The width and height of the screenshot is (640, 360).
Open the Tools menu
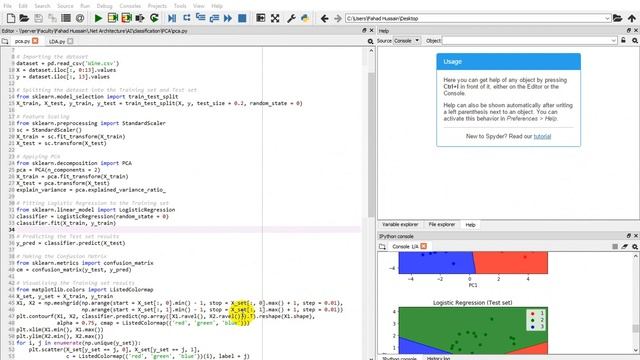click(x=180, y=6)
